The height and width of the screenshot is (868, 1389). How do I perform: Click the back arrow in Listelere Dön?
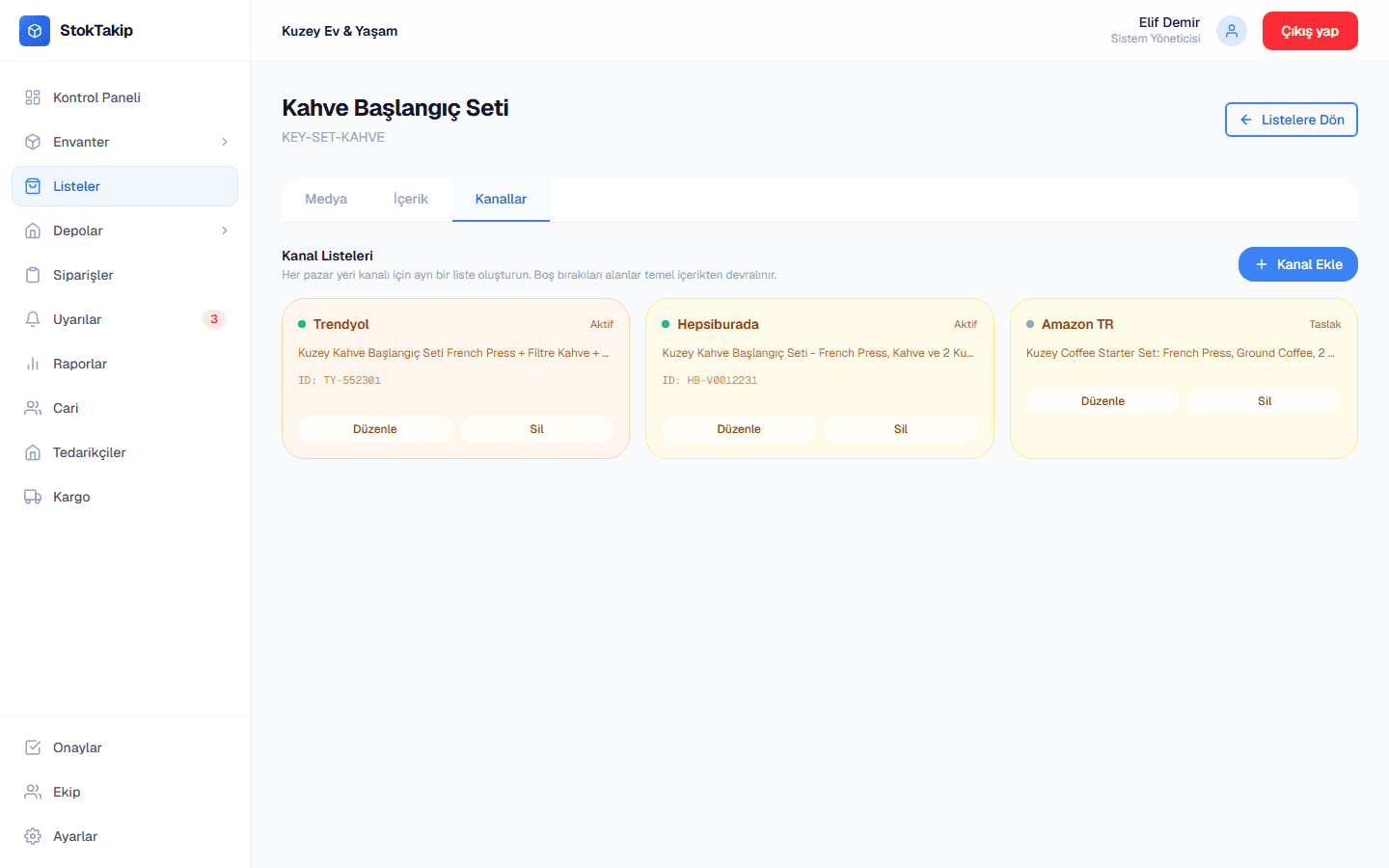click(1246, 120)
